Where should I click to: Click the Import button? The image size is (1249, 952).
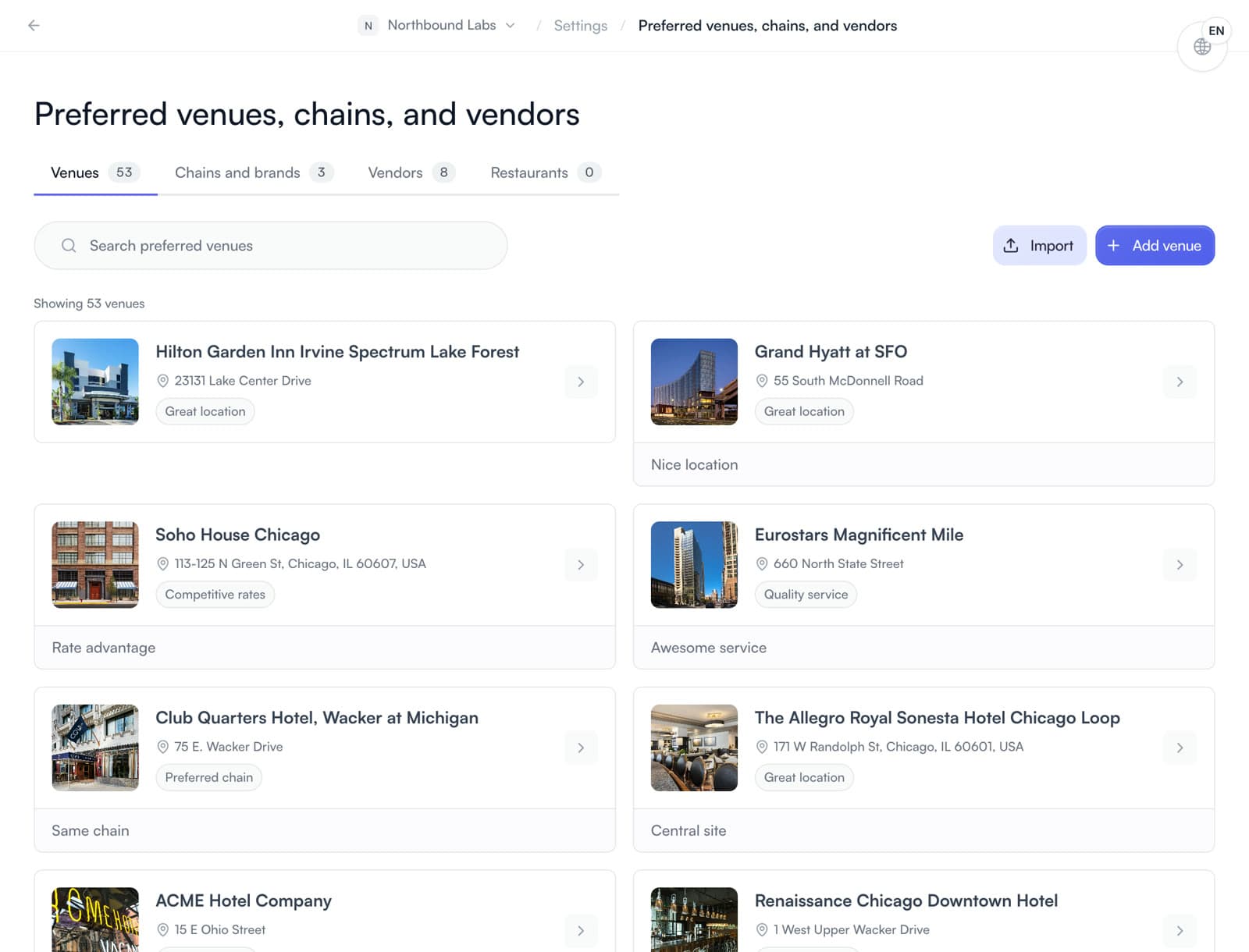(1039, 245)
